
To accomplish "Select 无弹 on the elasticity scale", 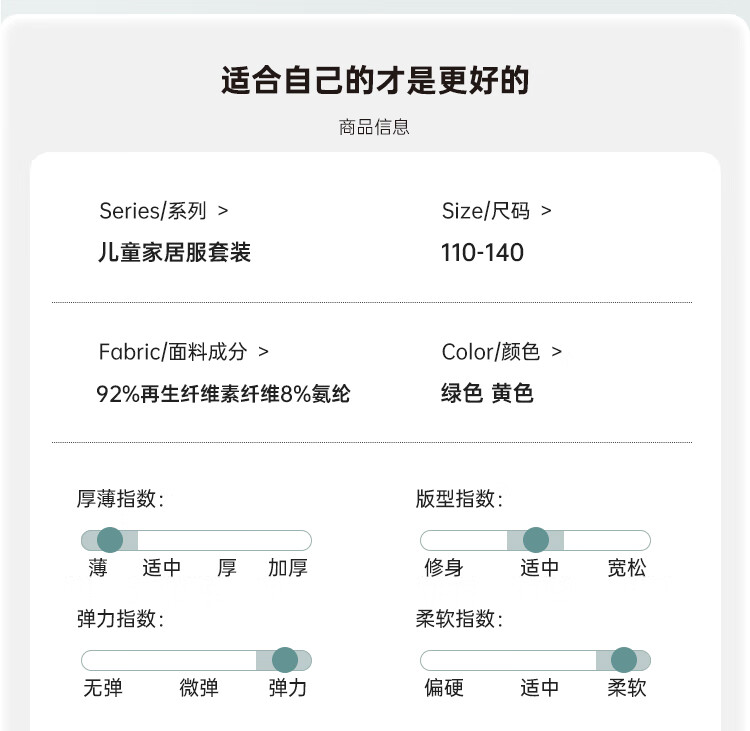I will coord(103,688).
